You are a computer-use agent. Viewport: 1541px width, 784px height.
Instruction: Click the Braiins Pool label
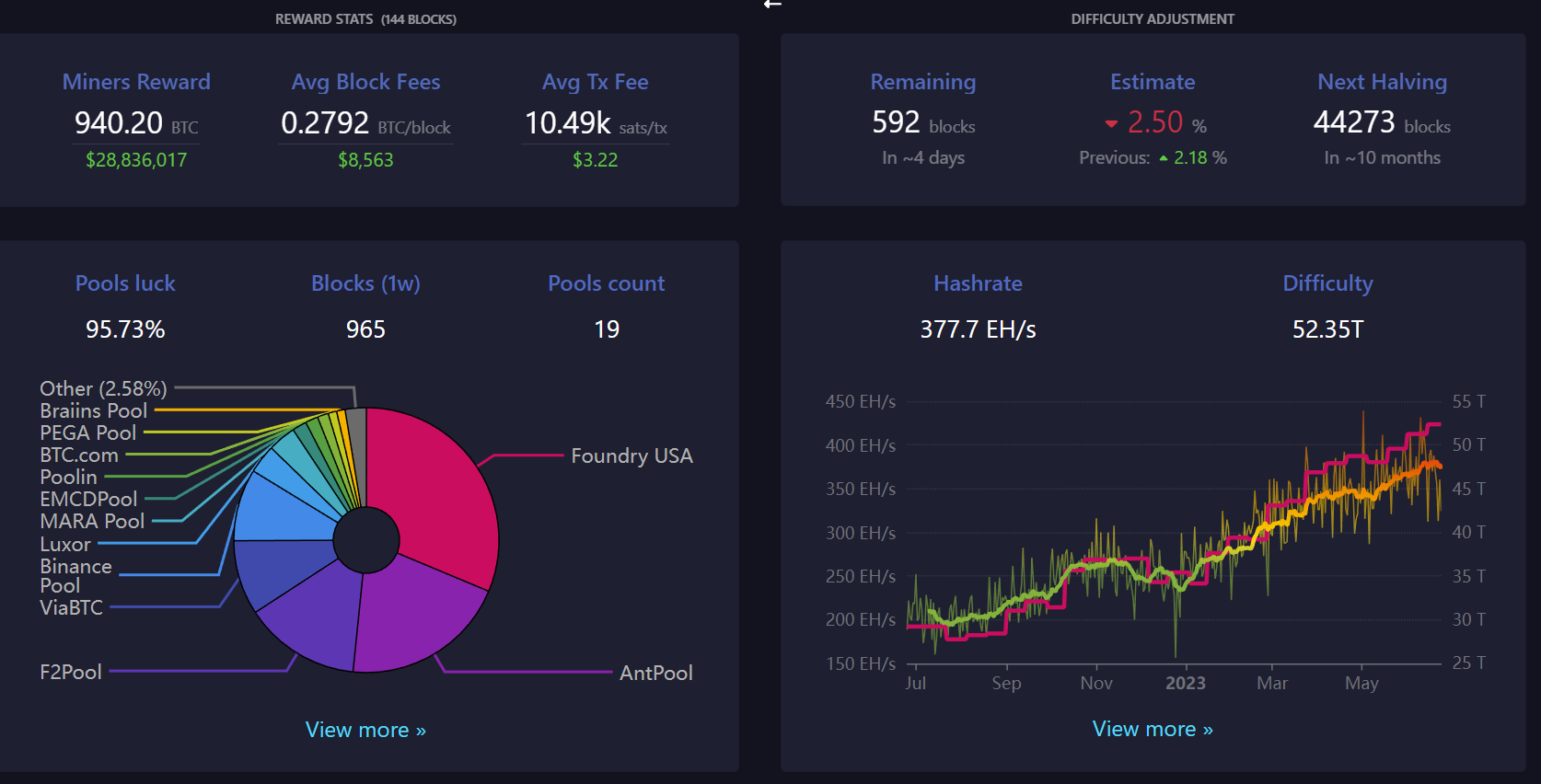pos(93,410)
